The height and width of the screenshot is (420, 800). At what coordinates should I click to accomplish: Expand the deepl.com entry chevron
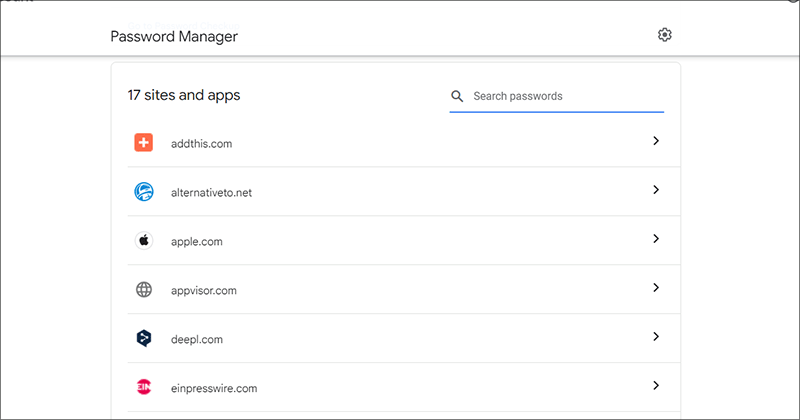[656, 337]
